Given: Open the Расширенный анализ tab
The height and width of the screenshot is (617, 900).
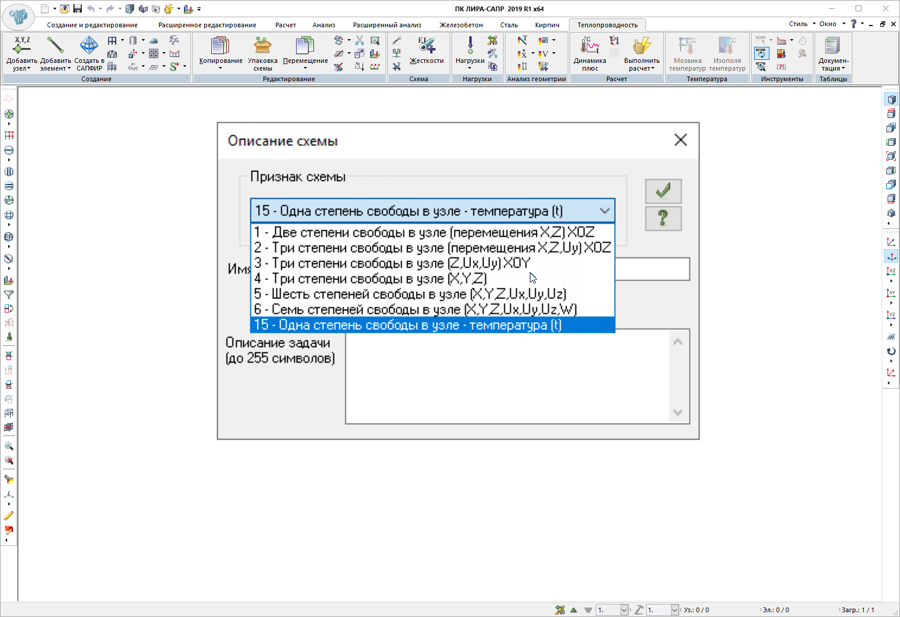Looking at the screenshot, I should click(387, 25).
